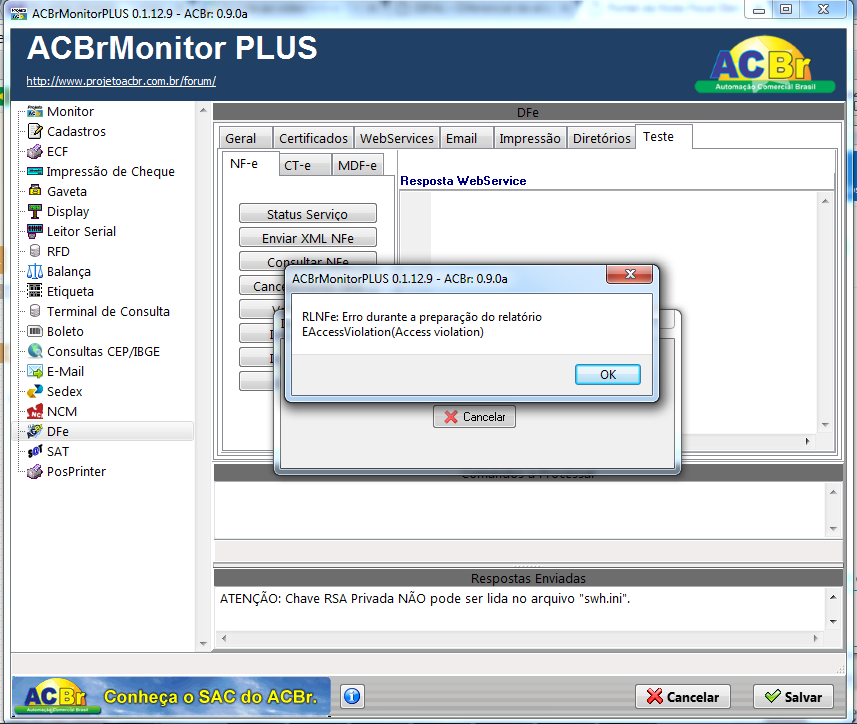Switch to the Certificados tab
Image resolution: width=857 pixels, height=724 pixels.
pyautogui.click(x=313, y=138)
